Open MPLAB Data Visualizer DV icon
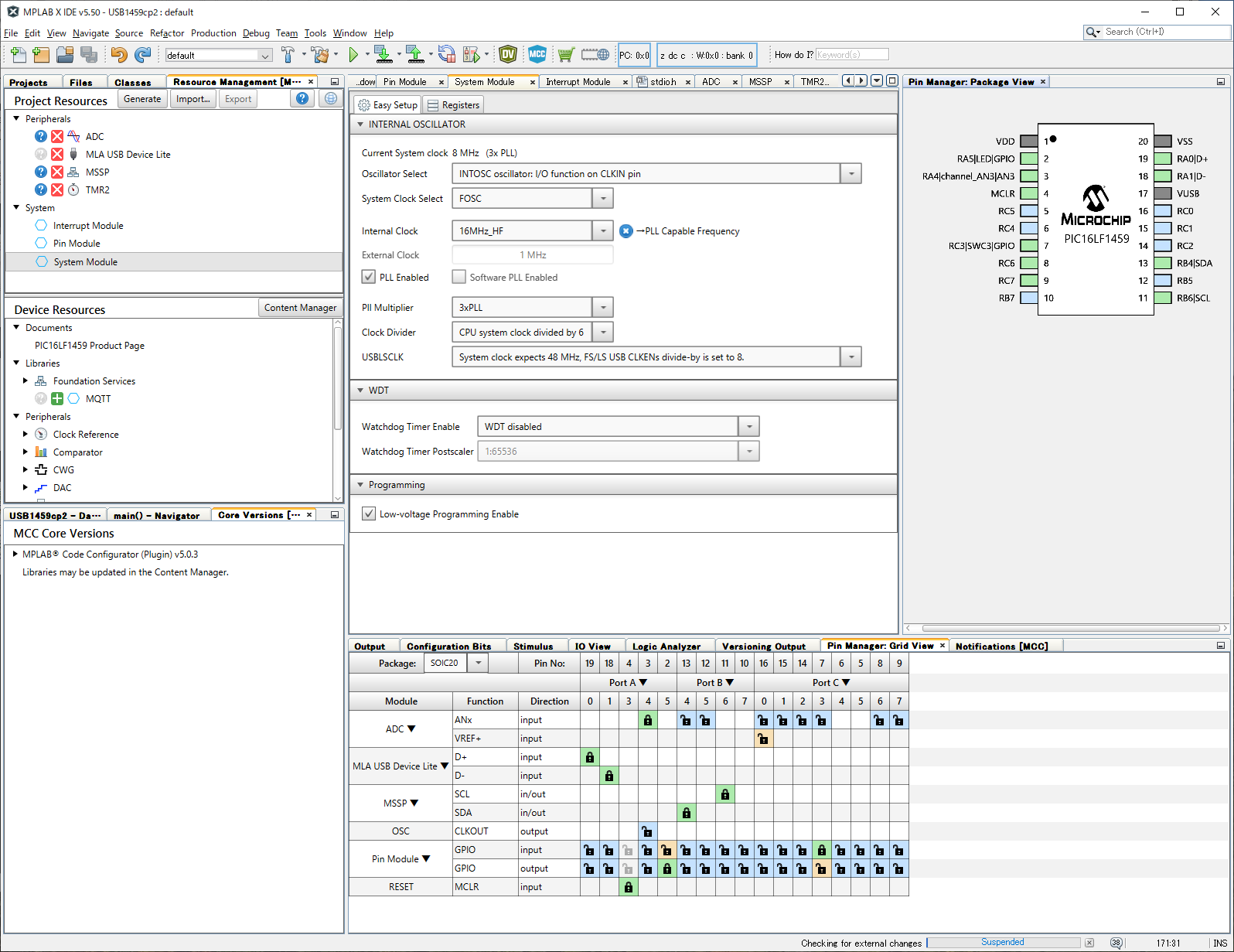Viewport: 1234px width, 952px height. tap(508, 54)
